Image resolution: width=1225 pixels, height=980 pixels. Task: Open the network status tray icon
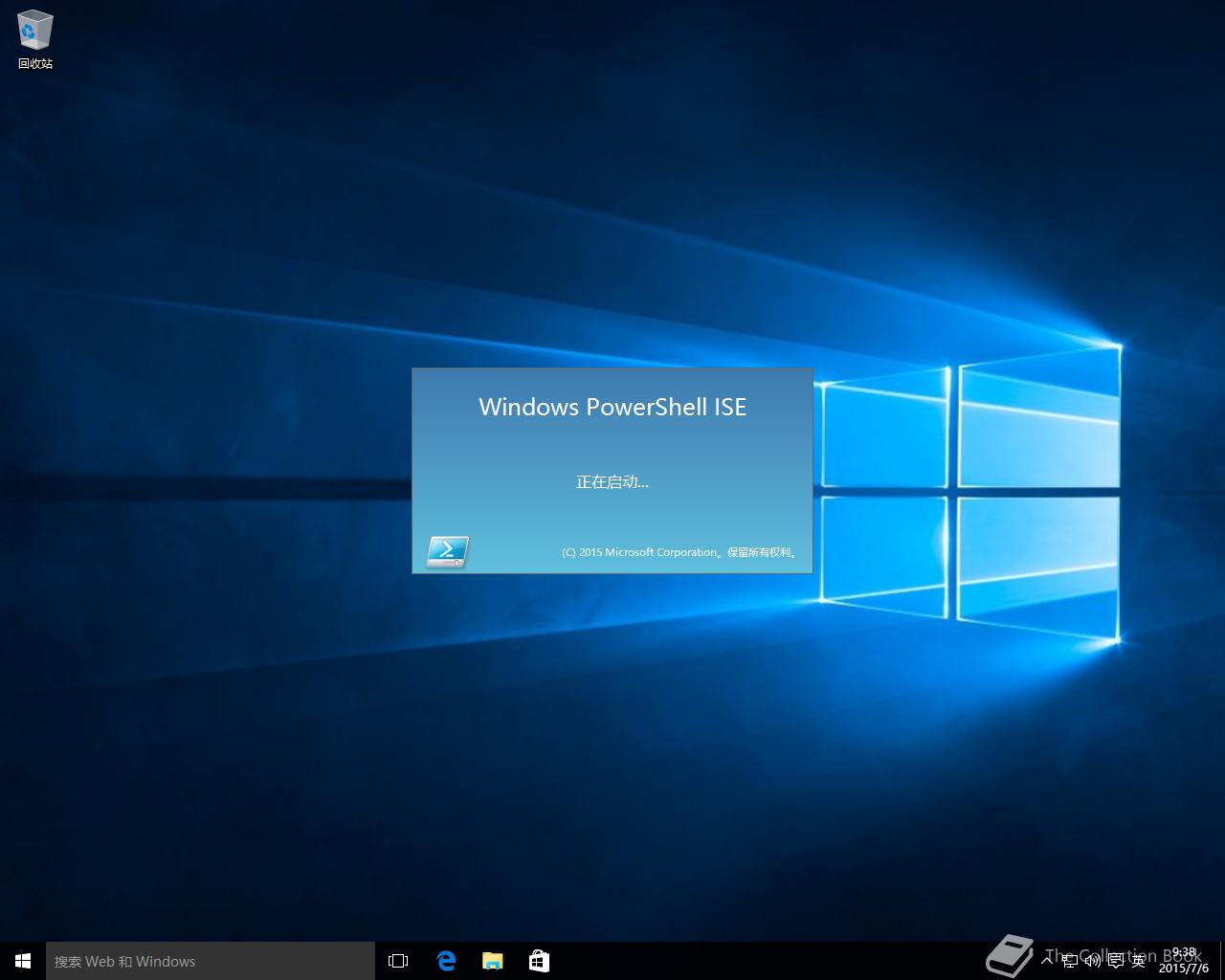click(1070, 961)
